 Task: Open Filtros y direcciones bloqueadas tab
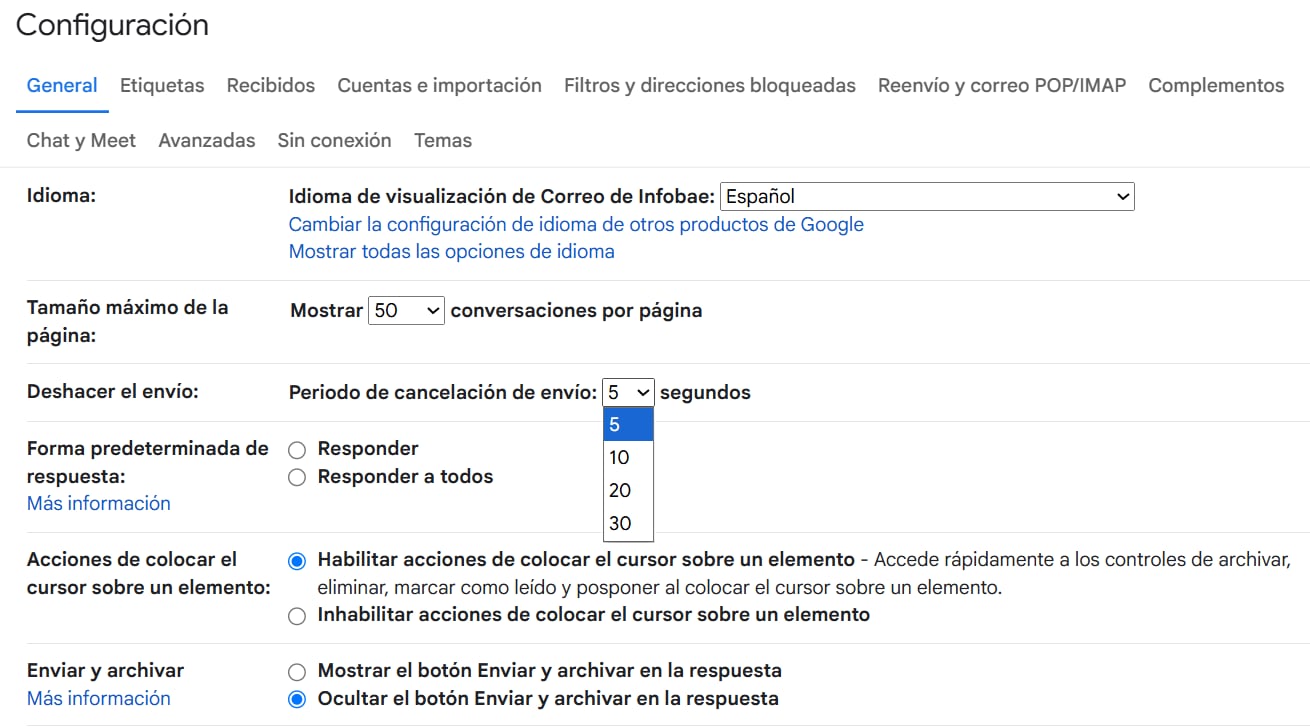pos(710,86)
